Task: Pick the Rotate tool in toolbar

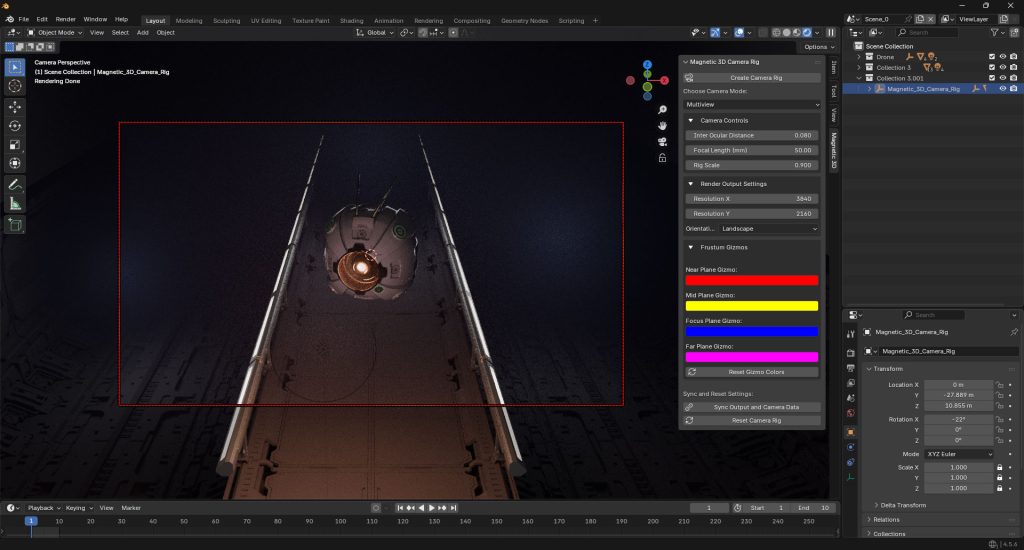Action: (15, 125)
